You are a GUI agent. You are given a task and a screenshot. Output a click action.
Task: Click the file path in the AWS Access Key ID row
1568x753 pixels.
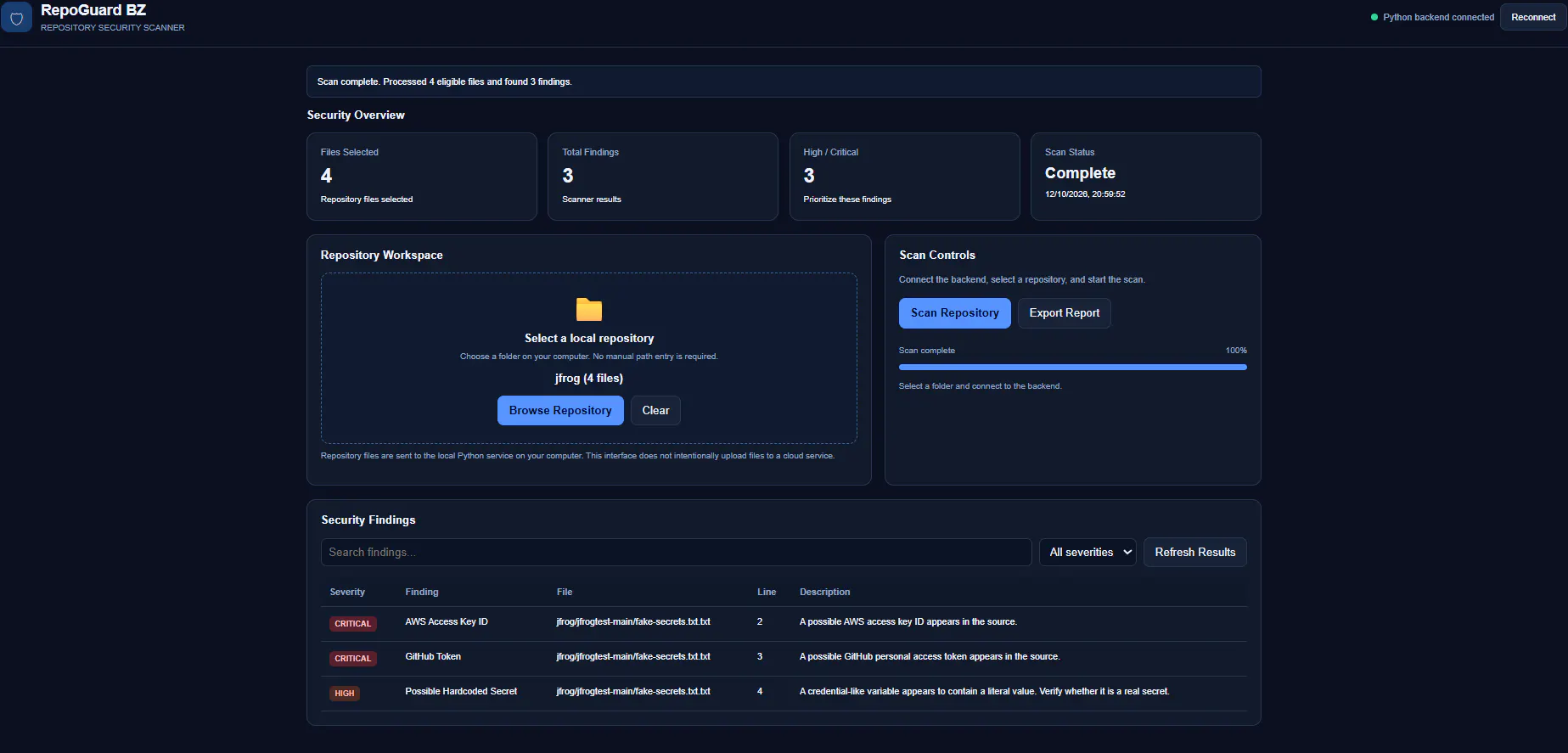click(633, 622)
